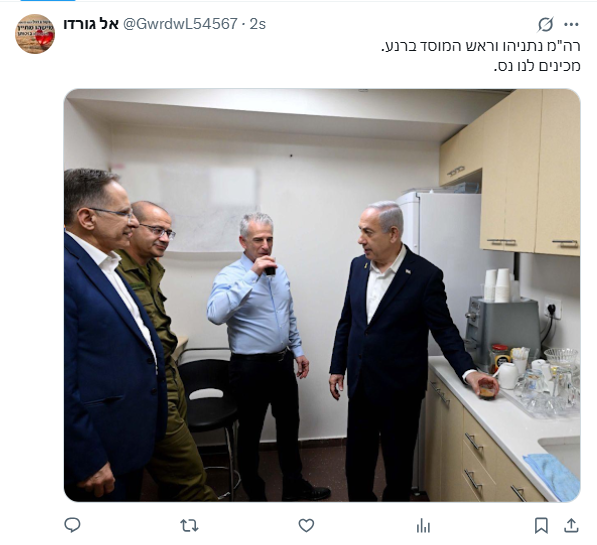Image resolution: width=597 pixels, height=545 pixels.
Task: Click the coffee machine in the photo
Action: [x=503, y=329]
